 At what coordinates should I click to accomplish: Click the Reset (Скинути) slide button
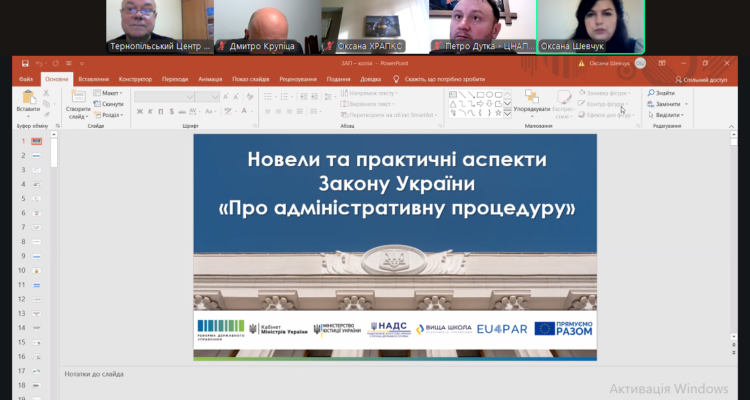click(x=110, y=104)
